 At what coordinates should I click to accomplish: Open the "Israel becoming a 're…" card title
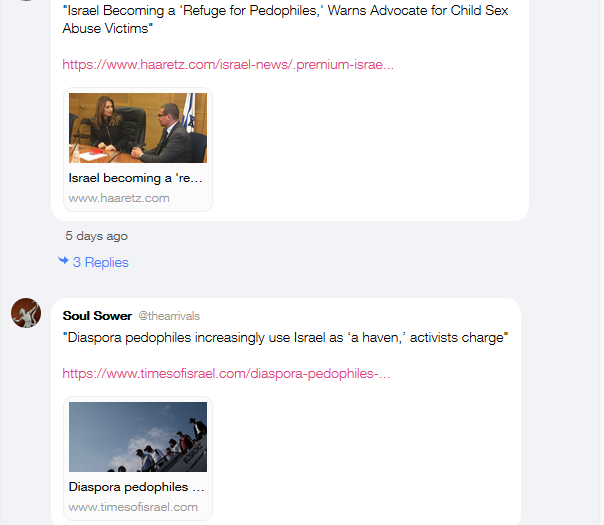[x=135, y=178]
